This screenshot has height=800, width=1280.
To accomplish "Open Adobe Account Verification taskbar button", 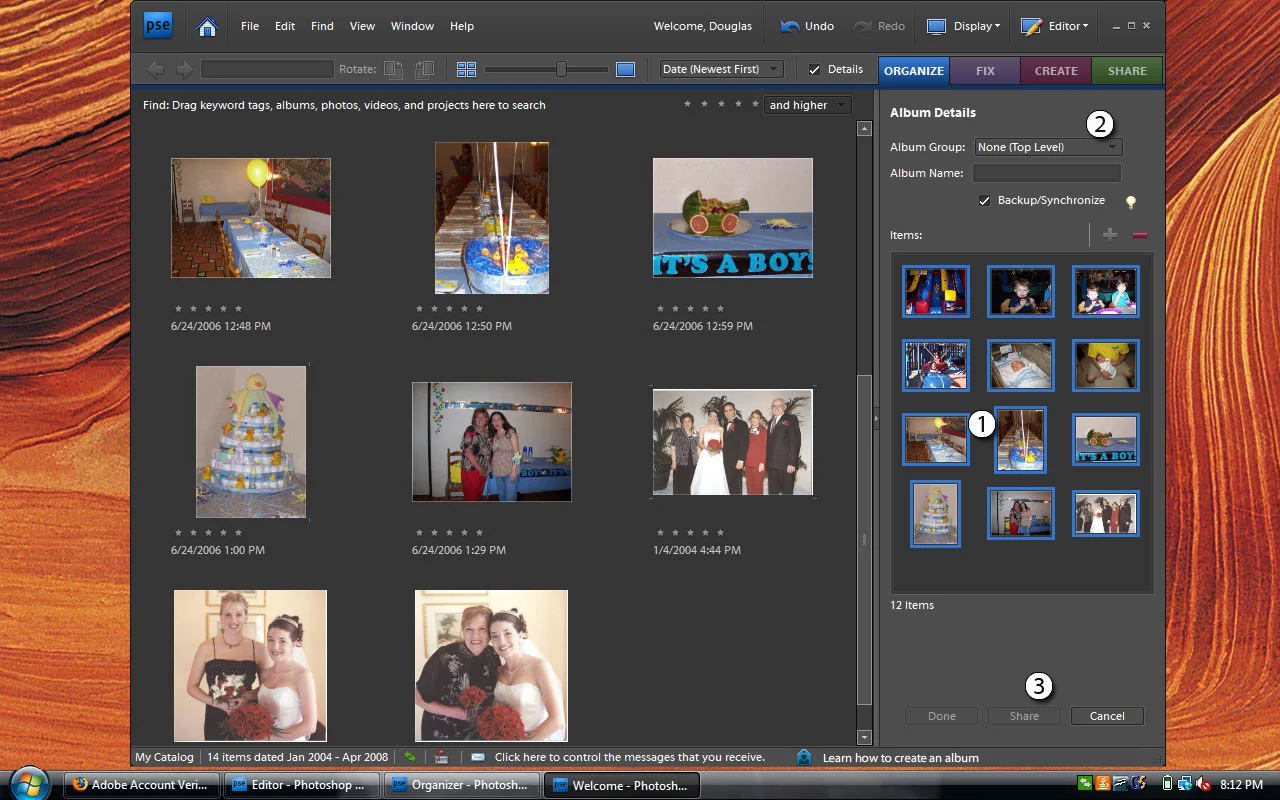I will pos(140,785).
